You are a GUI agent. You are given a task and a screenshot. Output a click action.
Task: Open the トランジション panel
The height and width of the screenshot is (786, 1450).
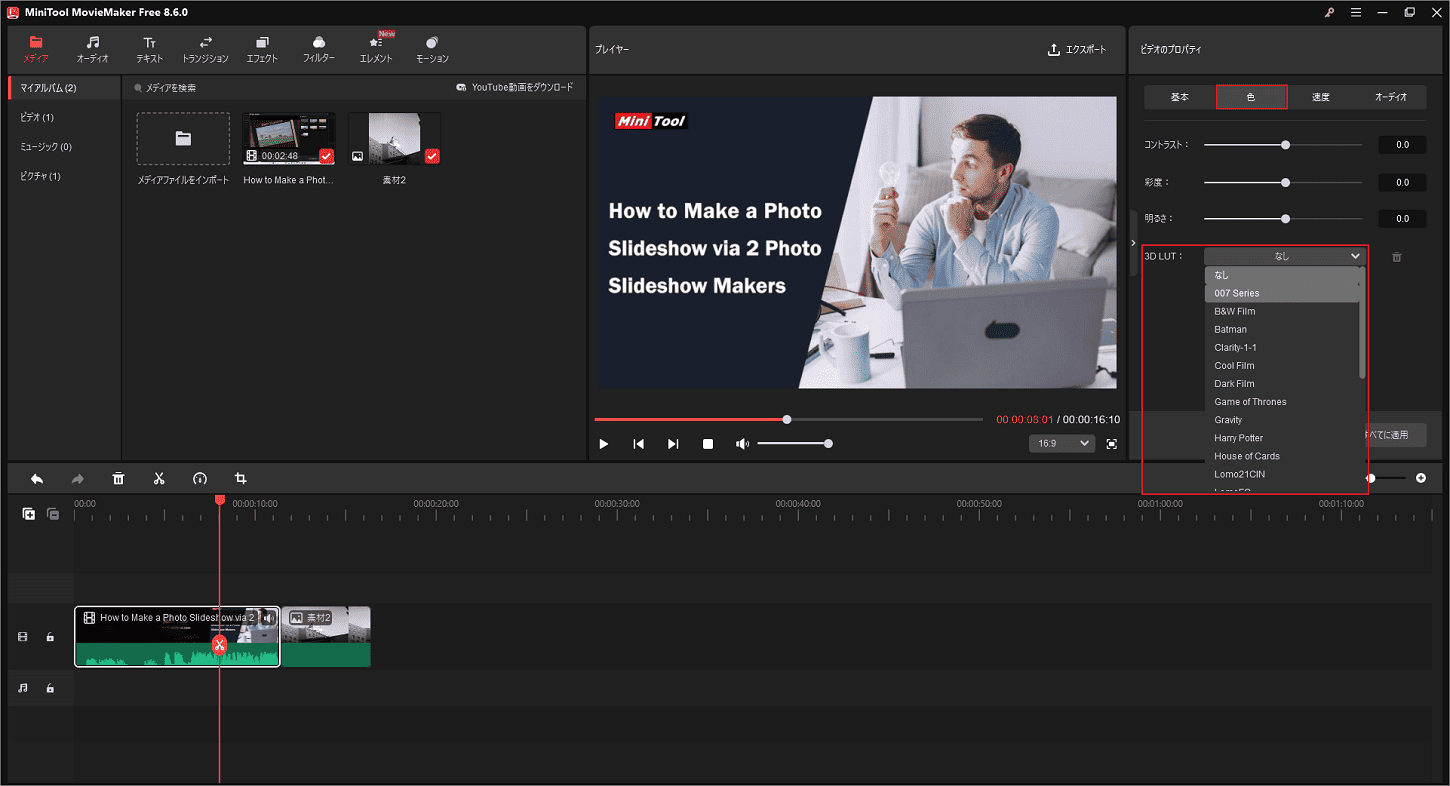coord(205,48)
